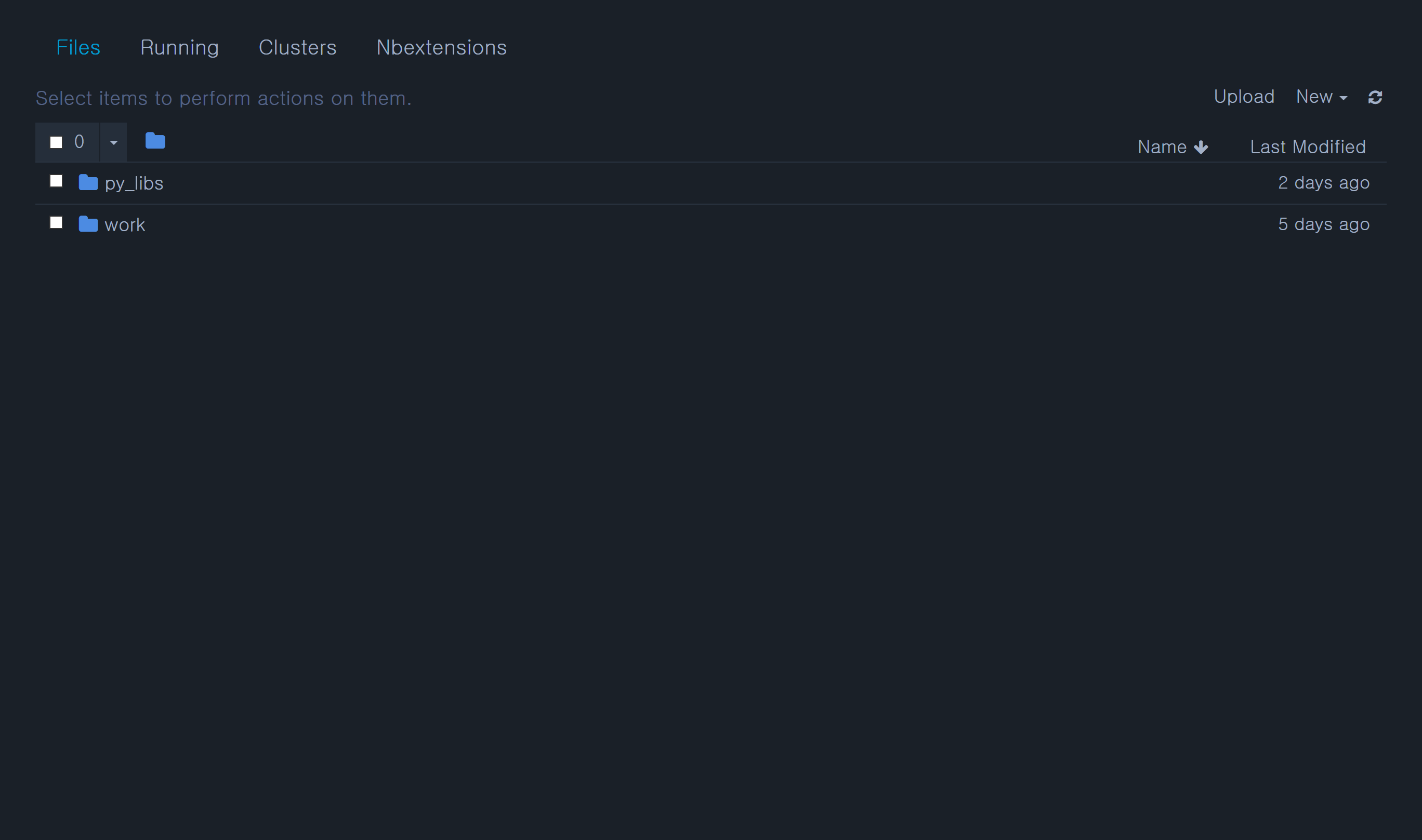Click the breadcrumb root folder icon
Screen dimensions: 1422x840
(x=155, y=141)
